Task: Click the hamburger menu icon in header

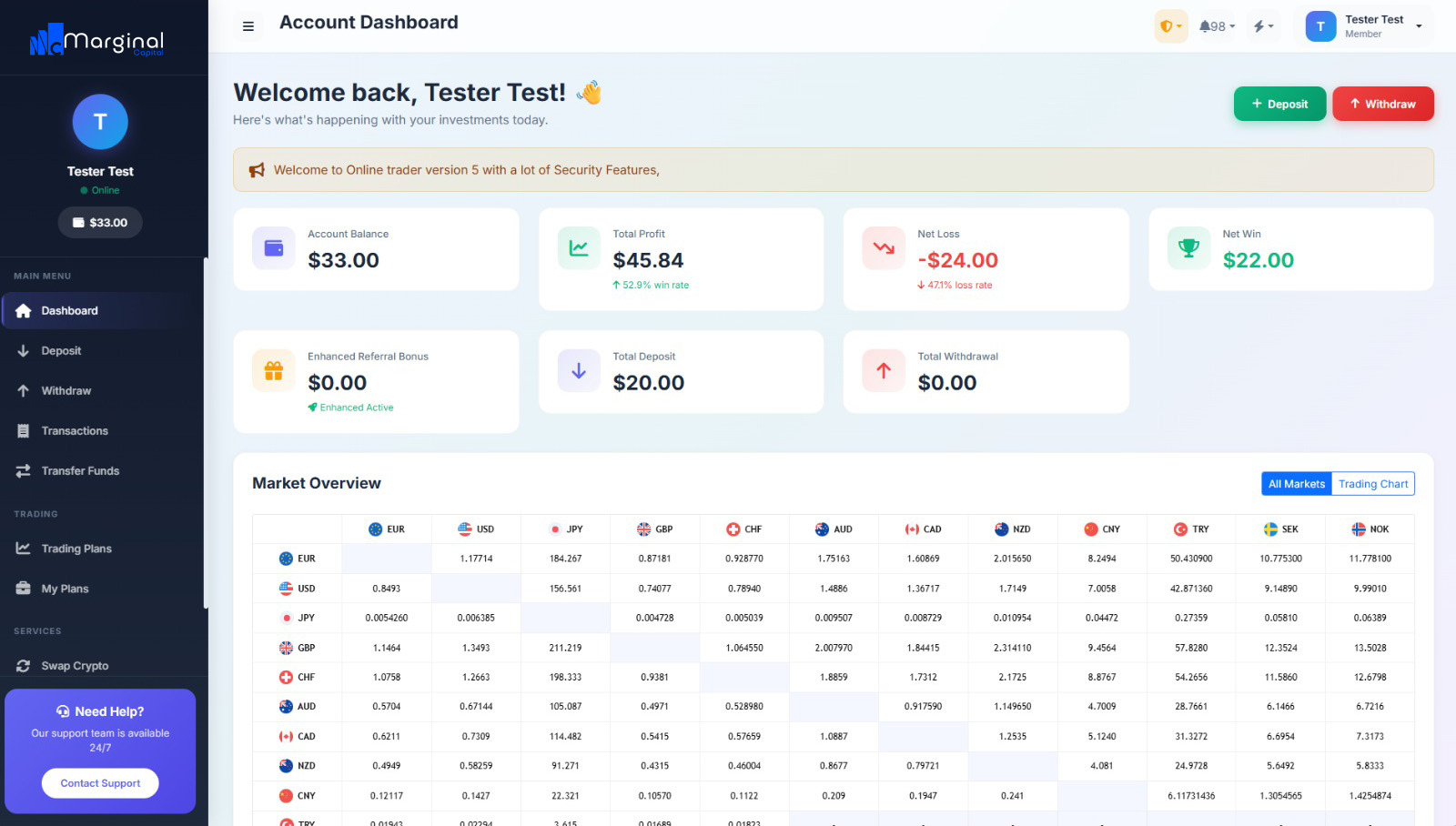Action: (248, 26)
